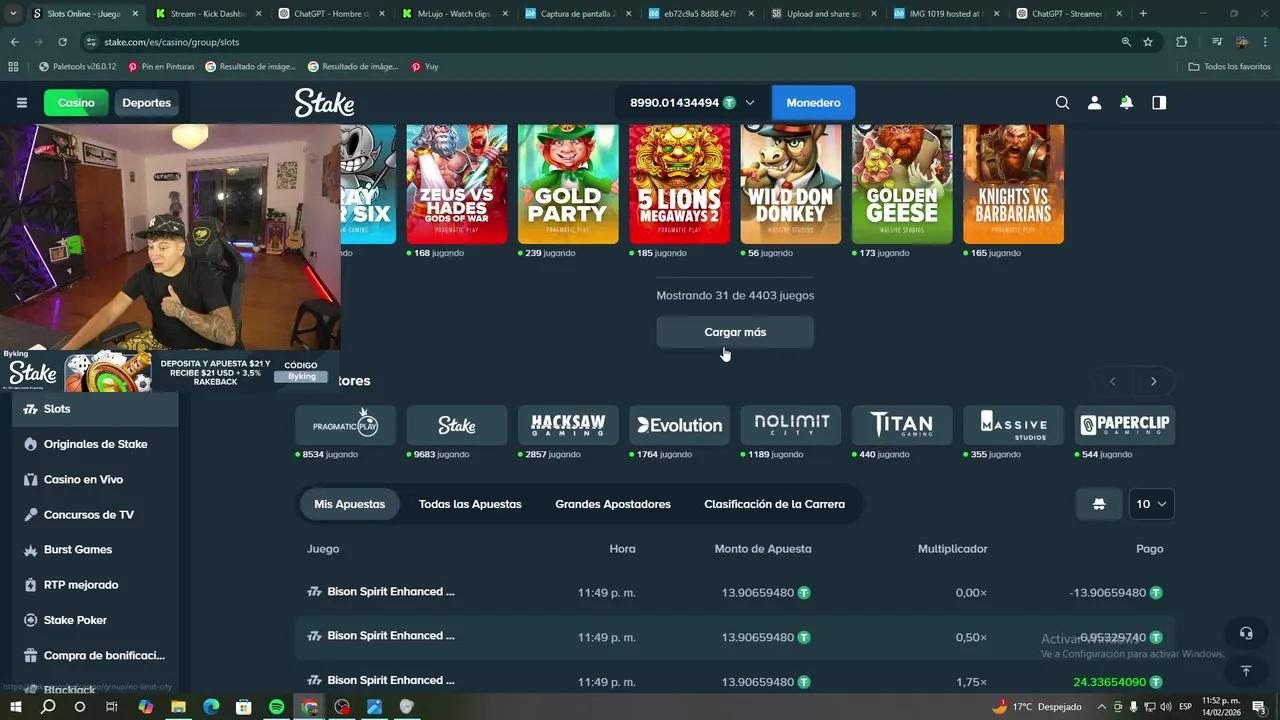This screenshot has height=720, width=1280.
Task: Open Stake Poker in the sidebar
Action: click(x=75, y=620)
